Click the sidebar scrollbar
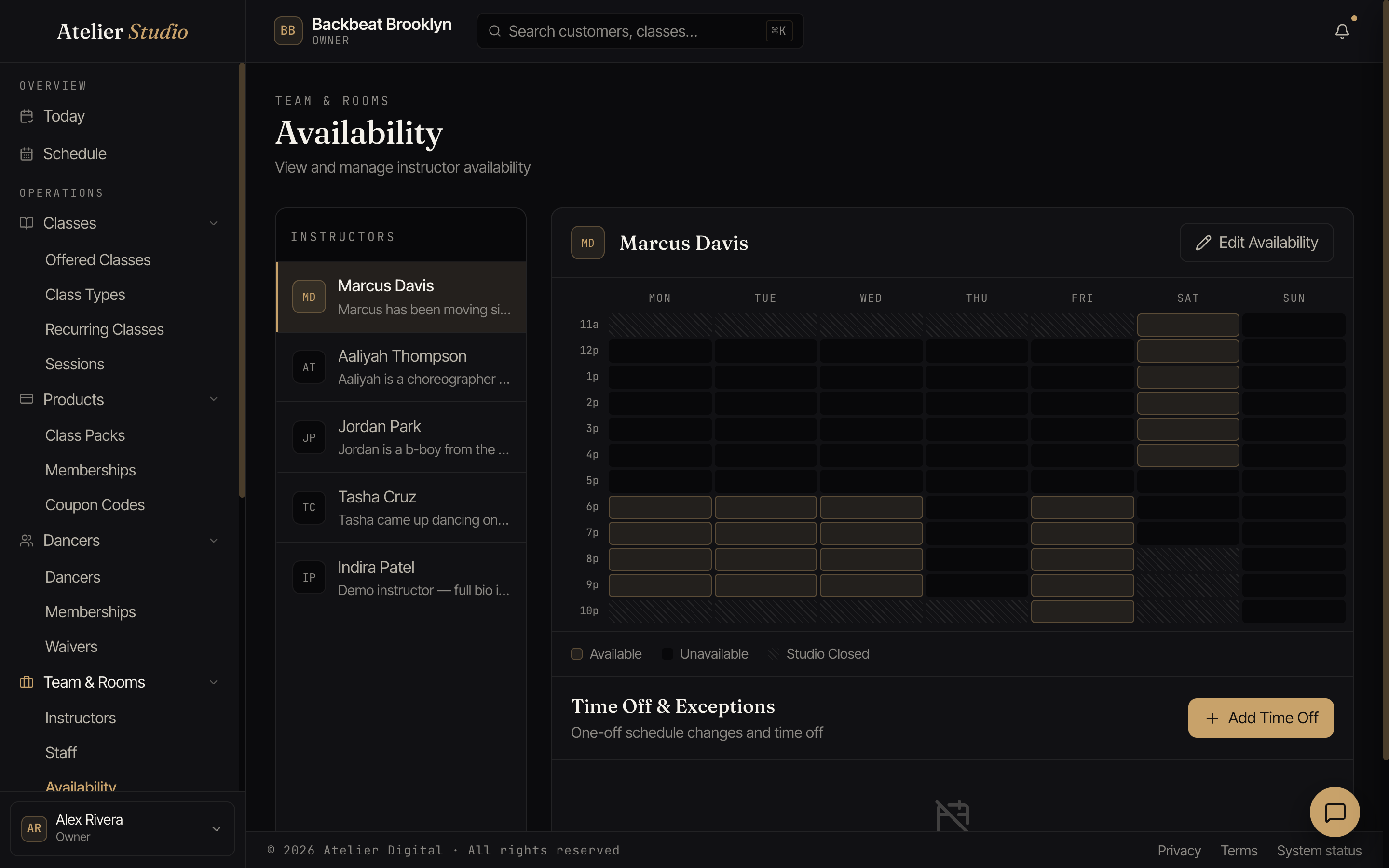Image resolution: width=1389 pixels, height=868 pixels. coord(242,280)
